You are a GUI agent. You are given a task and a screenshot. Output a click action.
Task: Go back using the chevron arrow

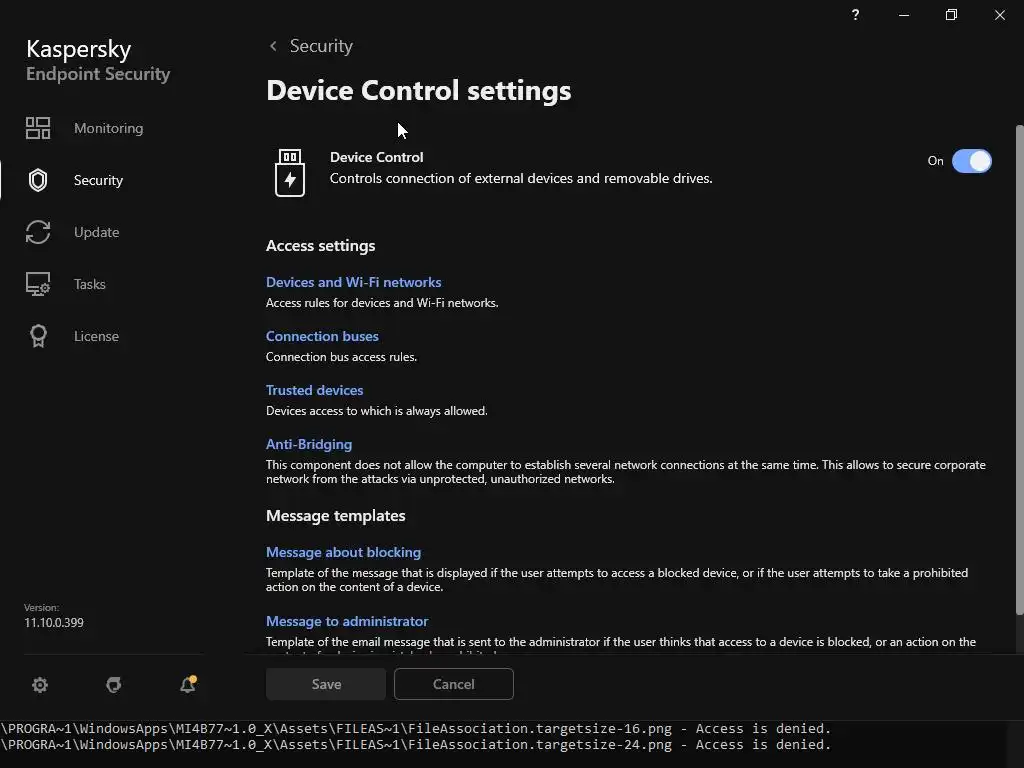click(273, 46)
